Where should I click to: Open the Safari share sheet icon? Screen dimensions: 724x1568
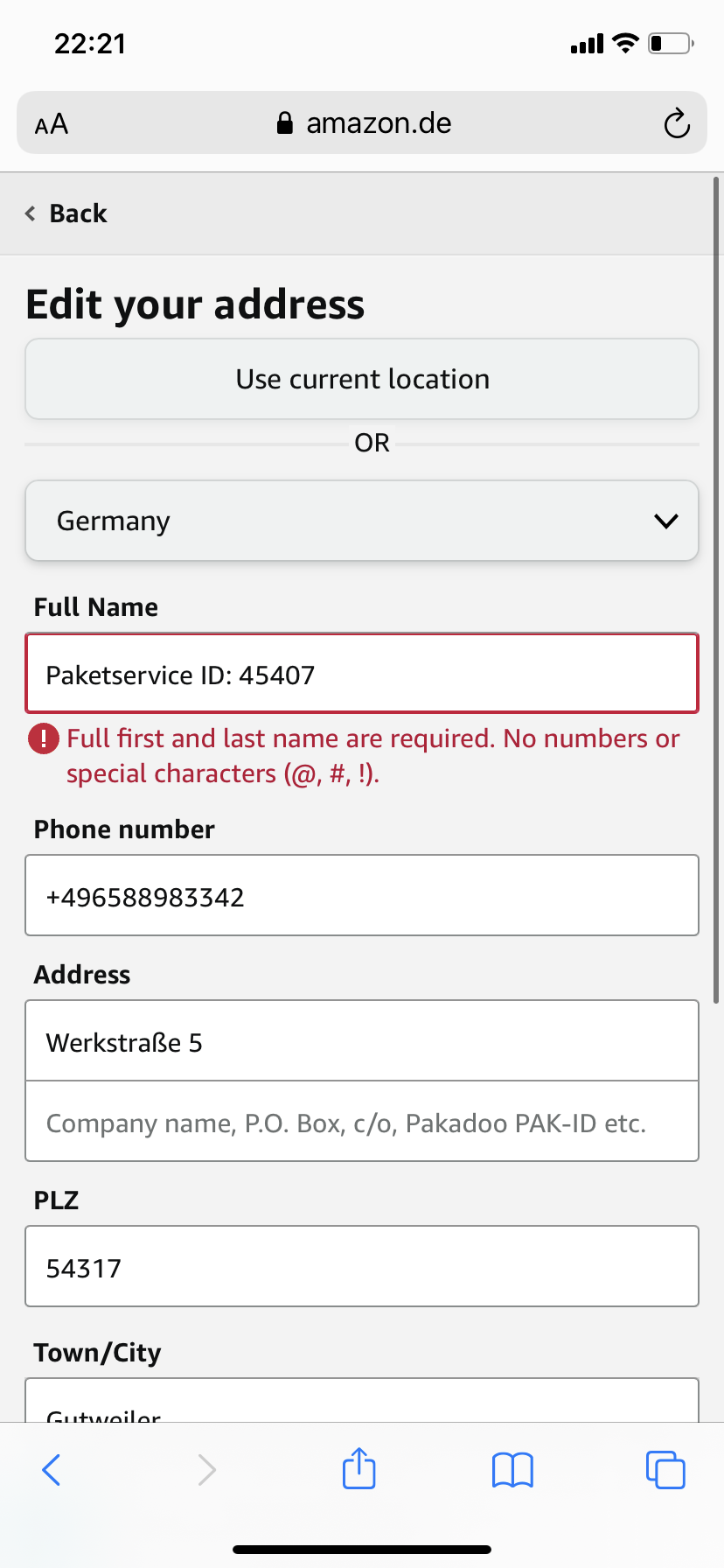click(359, 1467)
